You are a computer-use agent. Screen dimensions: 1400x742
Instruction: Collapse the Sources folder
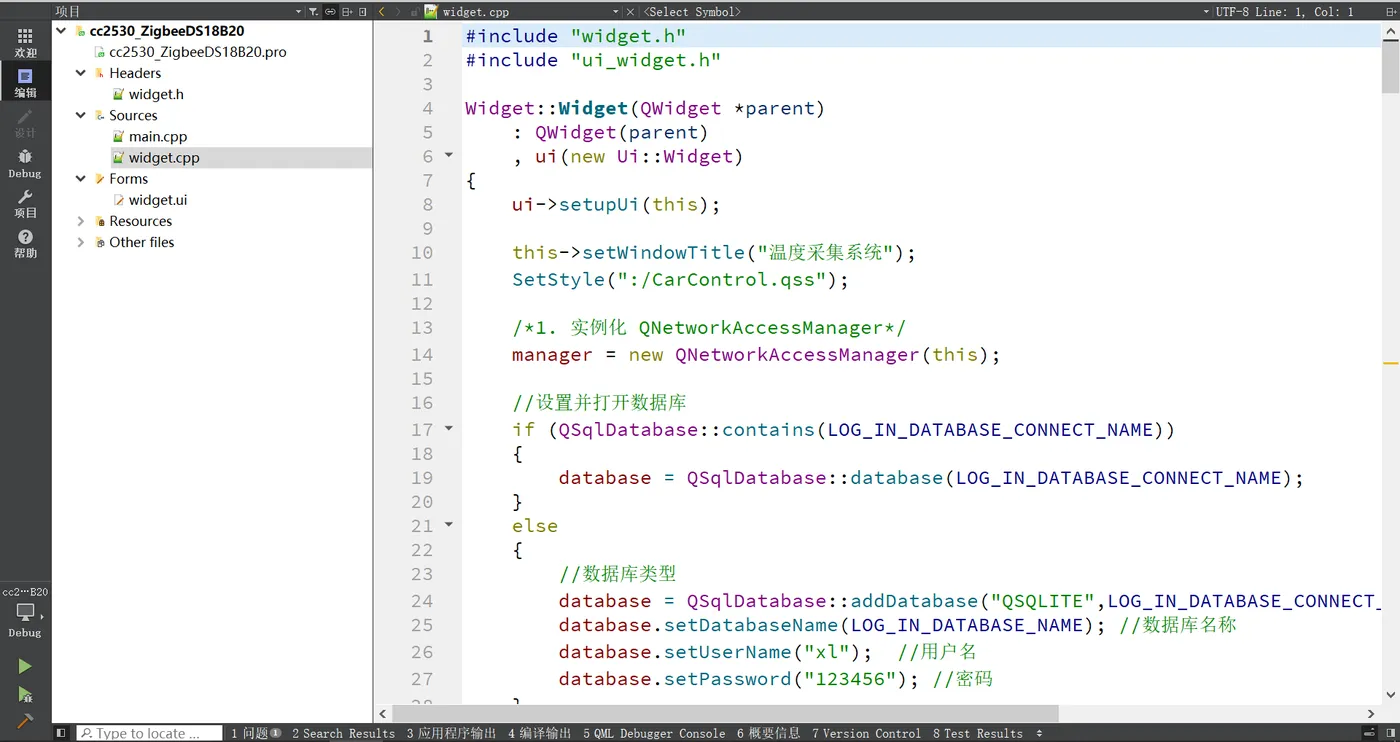coord(81,115)
